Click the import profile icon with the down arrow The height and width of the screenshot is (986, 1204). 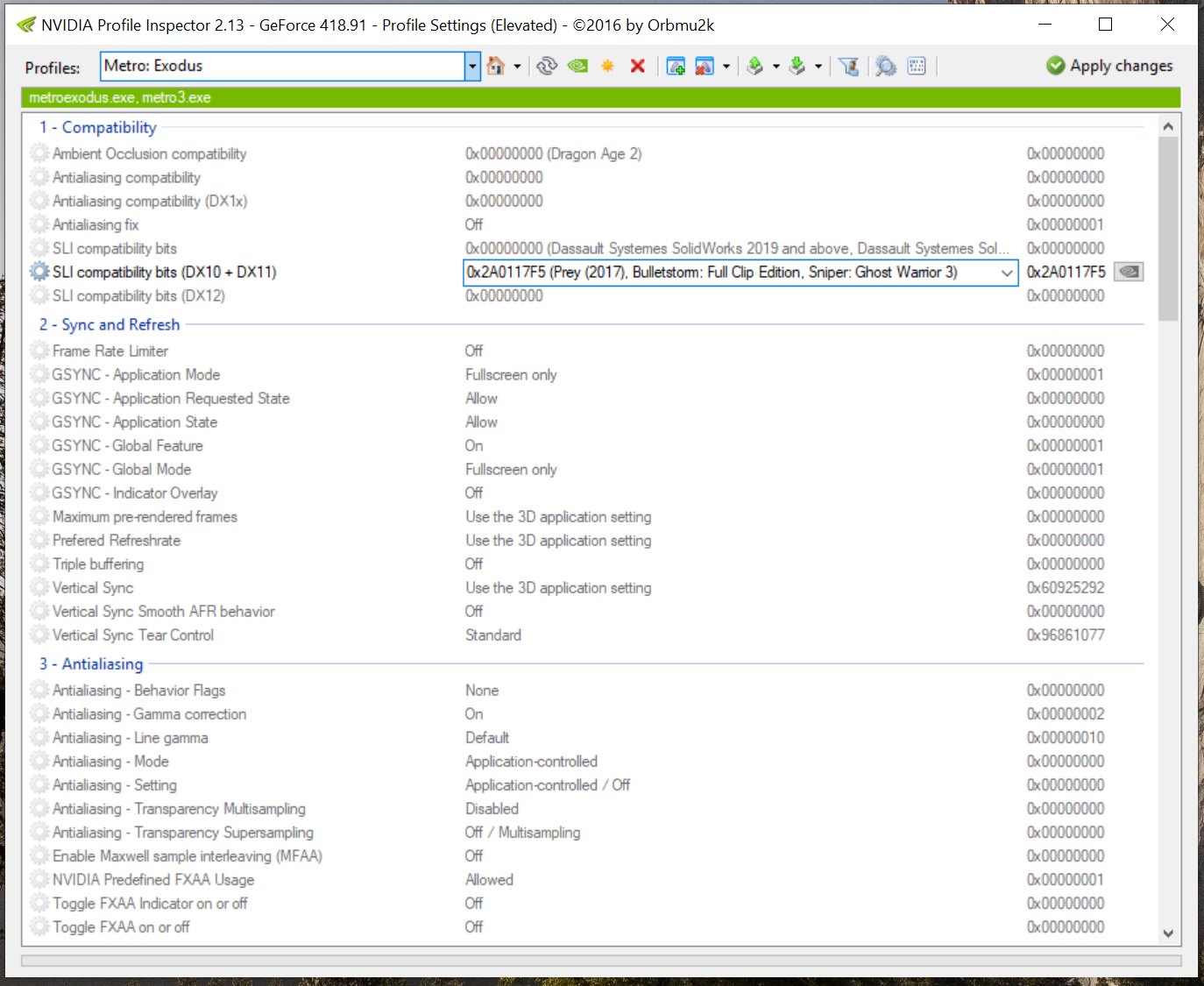point(797,66)
